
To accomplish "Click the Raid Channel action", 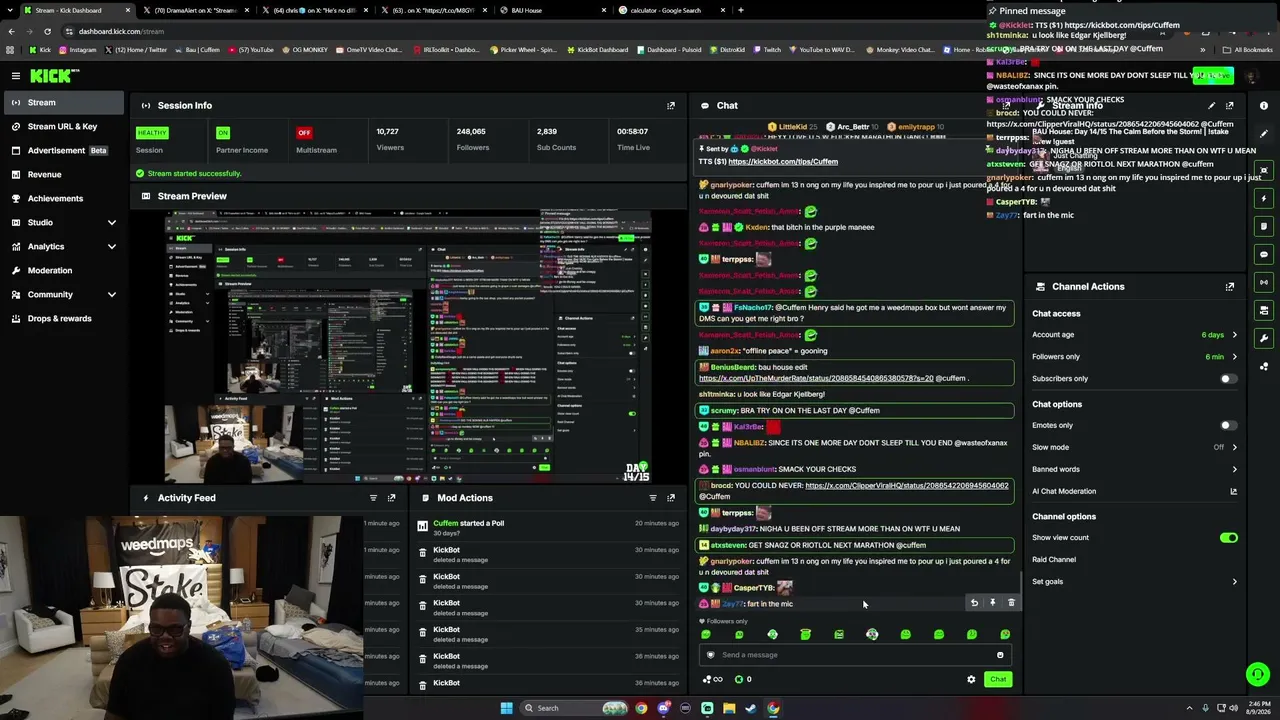I will pos(1054,560).
